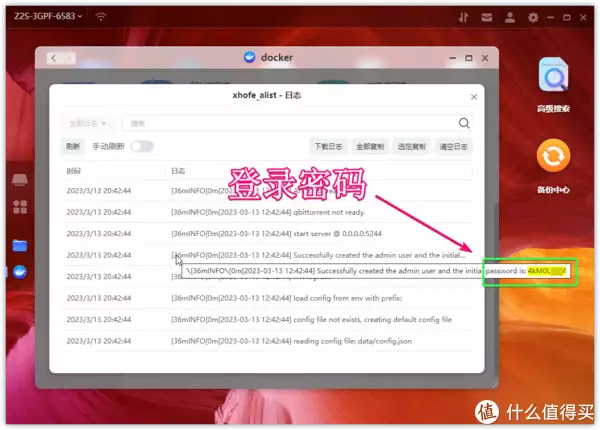The height and width of the screenshot is (430, 600).
Task: Click the docker window scrollbar
Action: [x=496, y=291]
